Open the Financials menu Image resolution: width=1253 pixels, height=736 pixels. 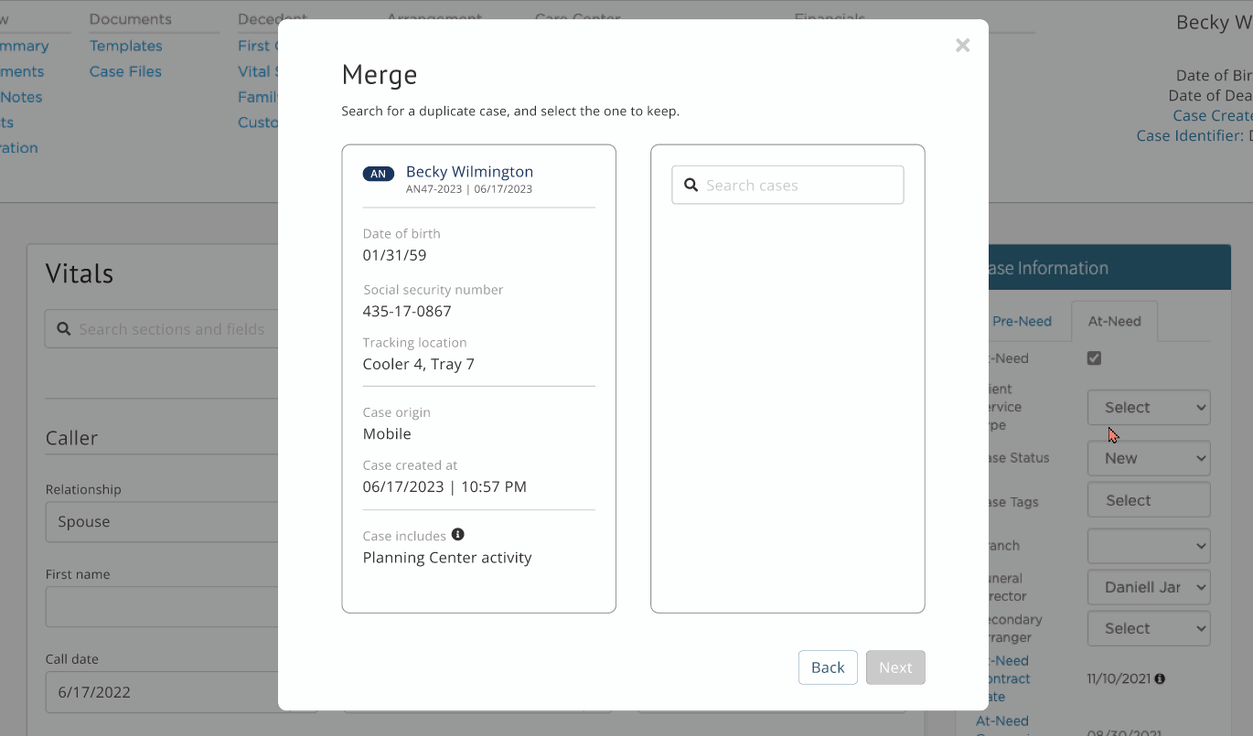831,18
